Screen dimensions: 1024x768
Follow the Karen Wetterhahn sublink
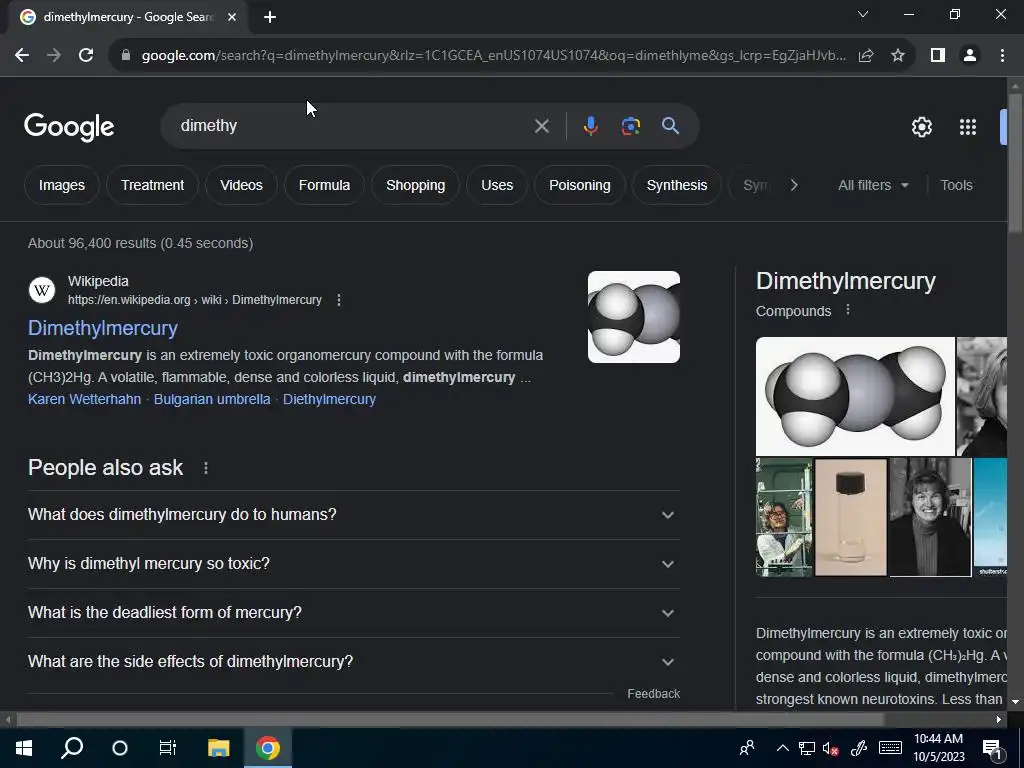click(x=84, y=399)
